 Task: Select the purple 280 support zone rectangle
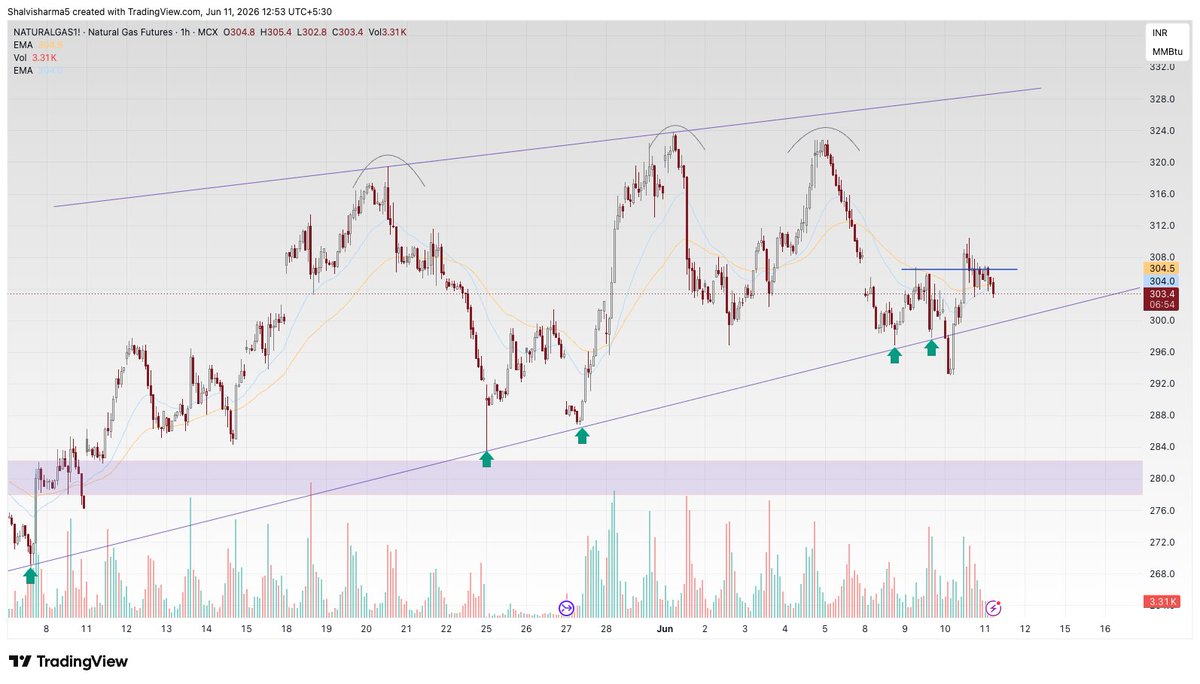(x=575, y=477)
